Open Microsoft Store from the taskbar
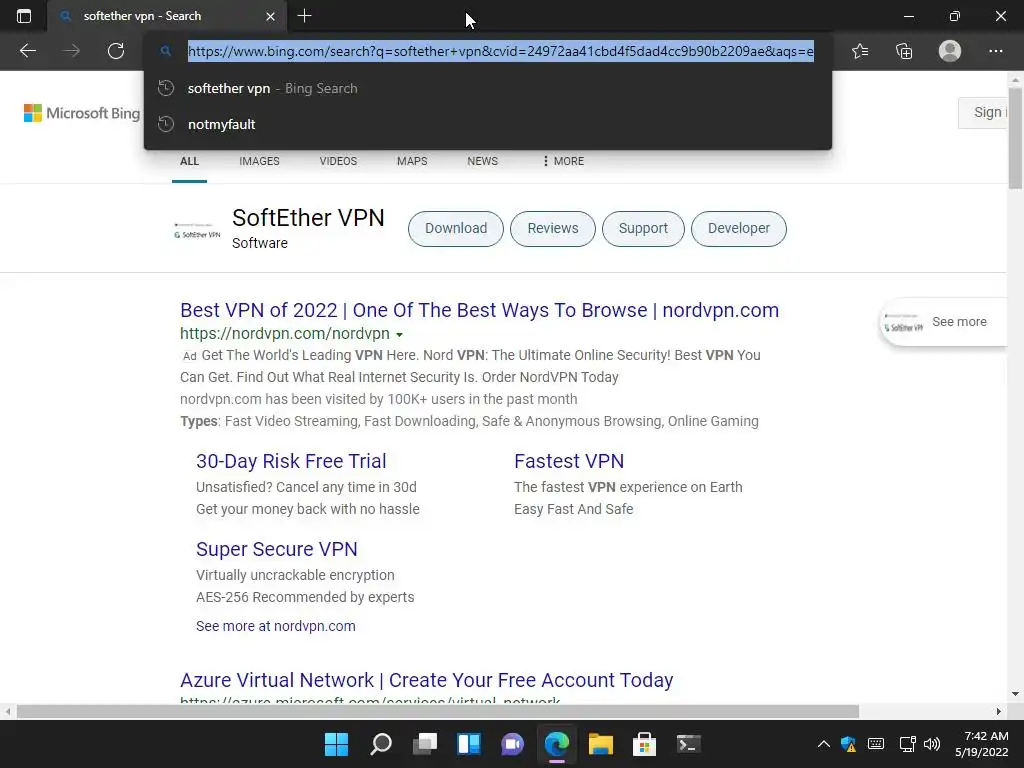This screenshot has width=1024, height=768. 645,744
